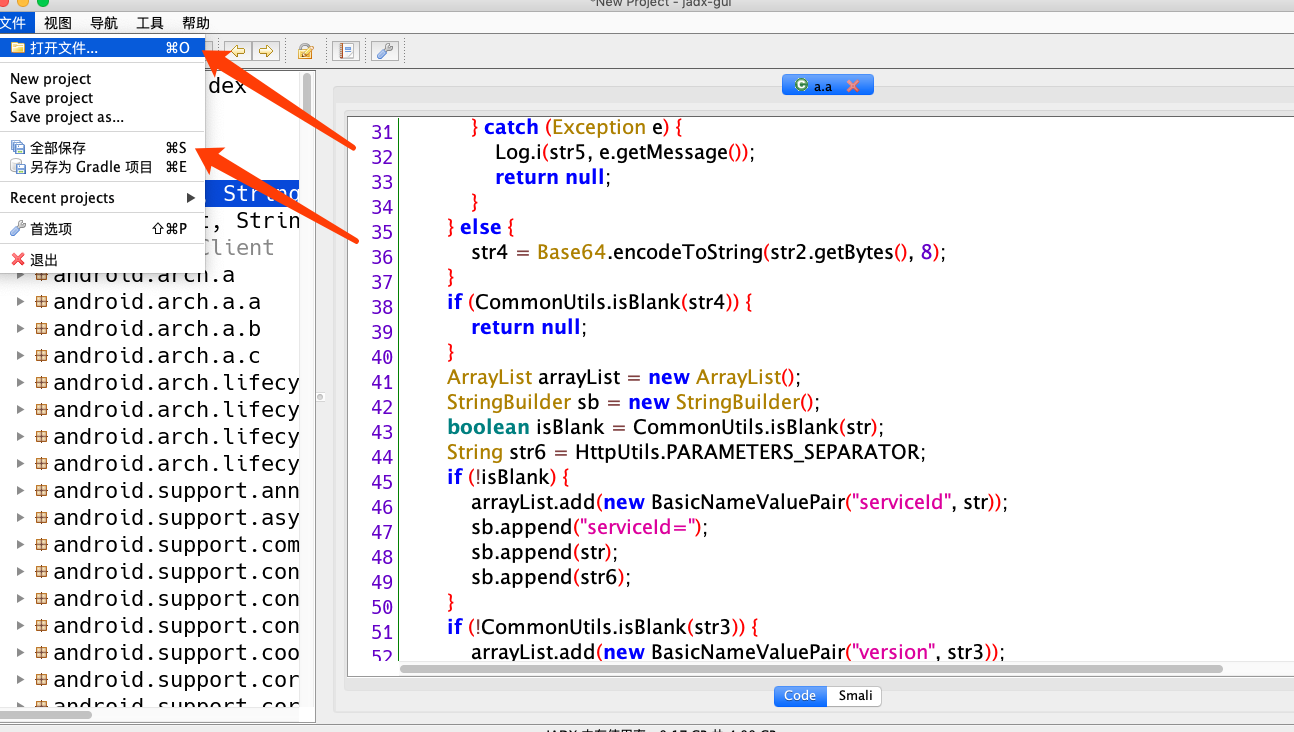Viewport: 1294px width, 732px height.
Task: Click 'if (!isBlank) {' on line 45
Action: click(508, 477)
